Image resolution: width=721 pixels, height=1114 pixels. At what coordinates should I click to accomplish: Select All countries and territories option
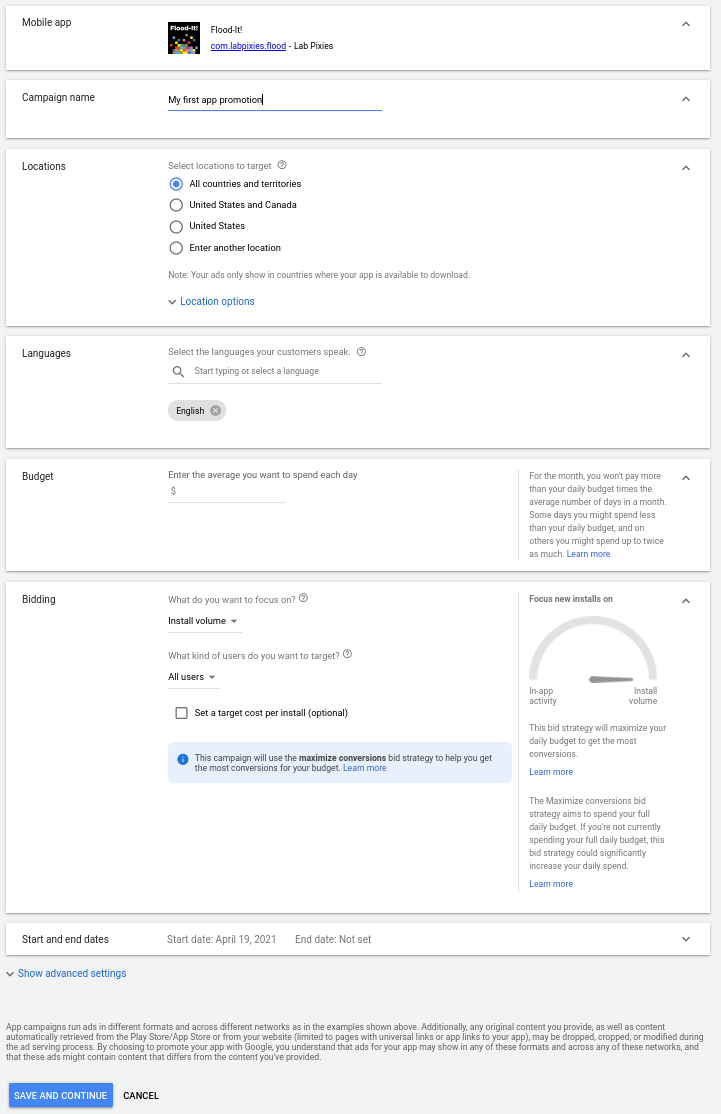click(x=176, y=184)
